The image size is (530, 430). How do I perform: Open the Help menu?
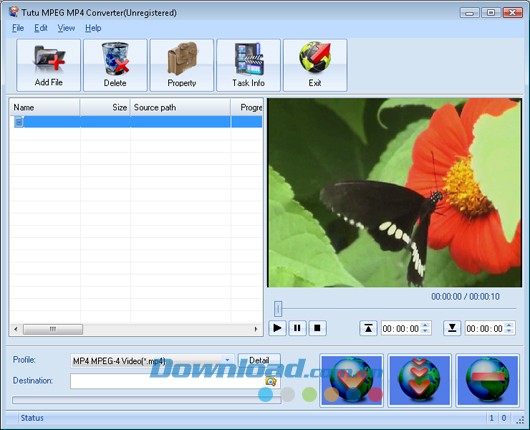click(x=93, y=28)
